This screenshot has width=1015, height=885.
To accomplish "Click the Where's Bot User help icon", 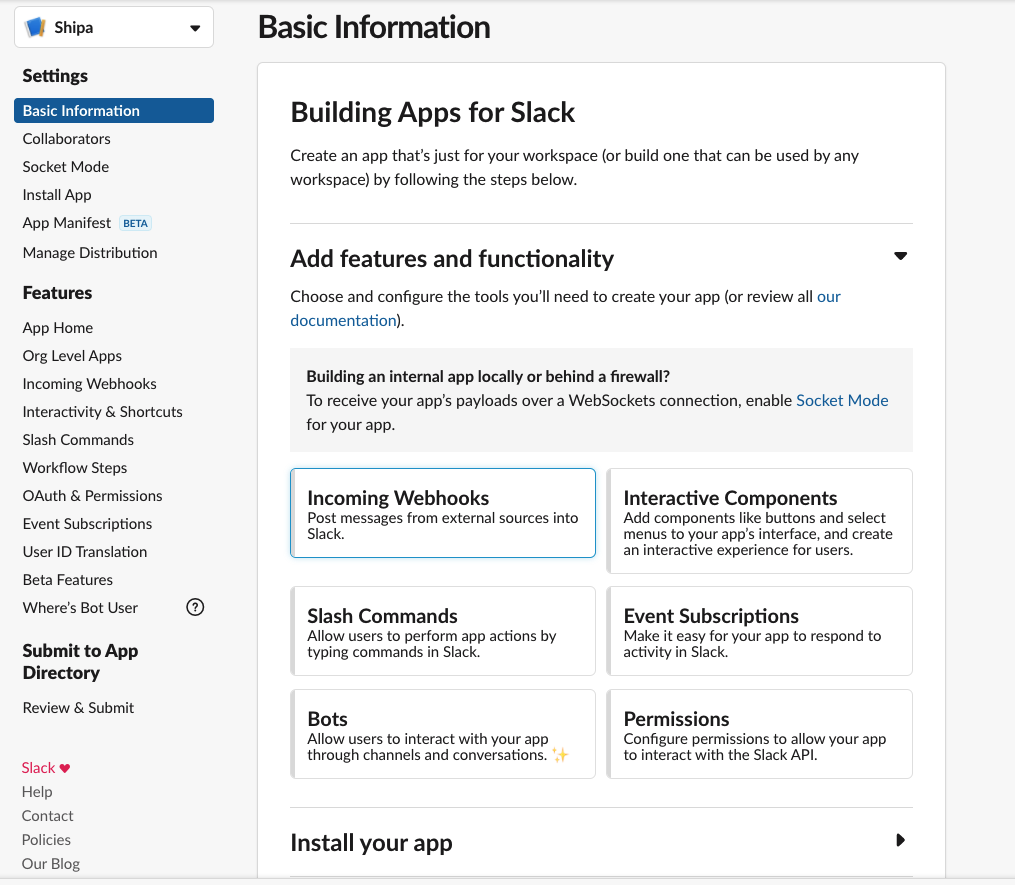I will click(x=195, y=607).
